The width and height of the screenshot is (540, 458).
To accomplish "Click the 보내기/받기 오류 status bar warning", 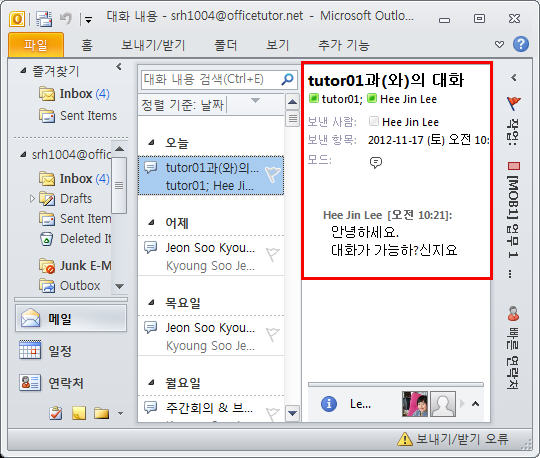I will tap(453, 439).
